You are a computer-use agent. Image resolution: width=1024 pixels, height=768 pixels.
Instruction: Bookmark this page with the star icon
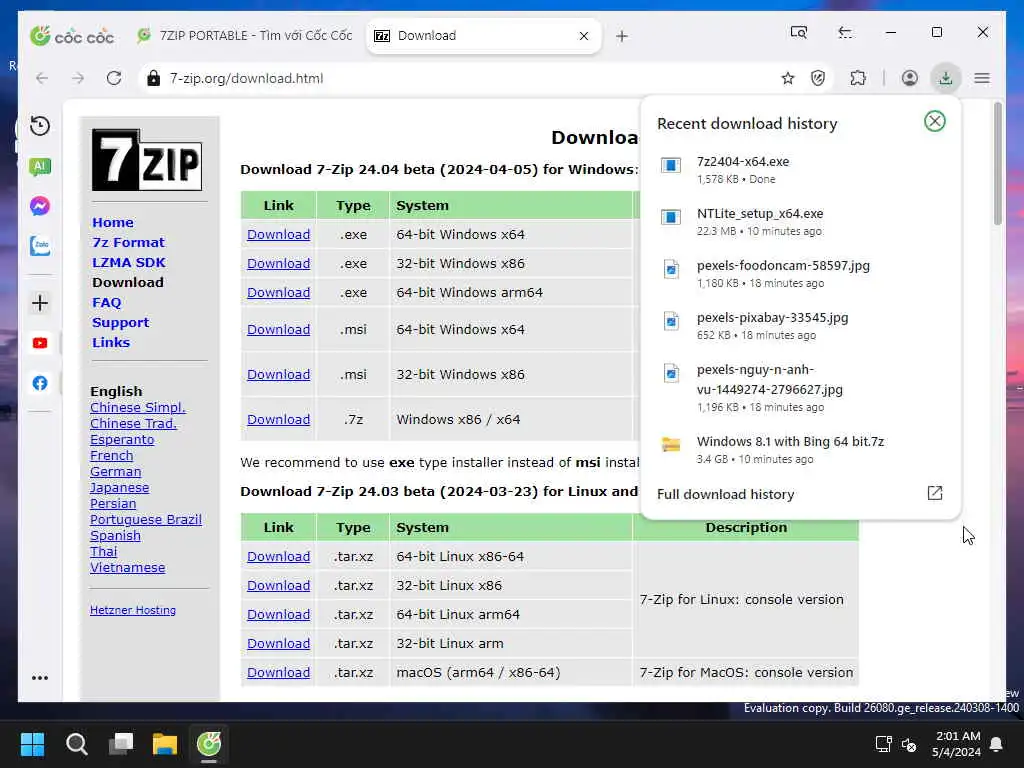(x=788, y=78)
